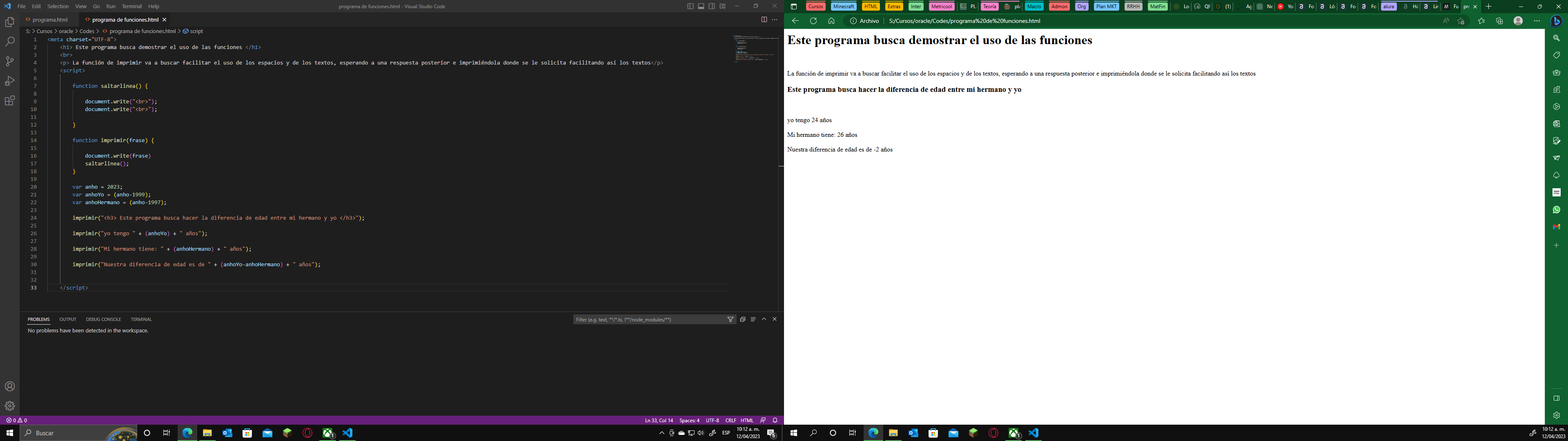Change indentation via Spaces: 4
Screen dimensions: 1568x441
click(x=689, y=420)
